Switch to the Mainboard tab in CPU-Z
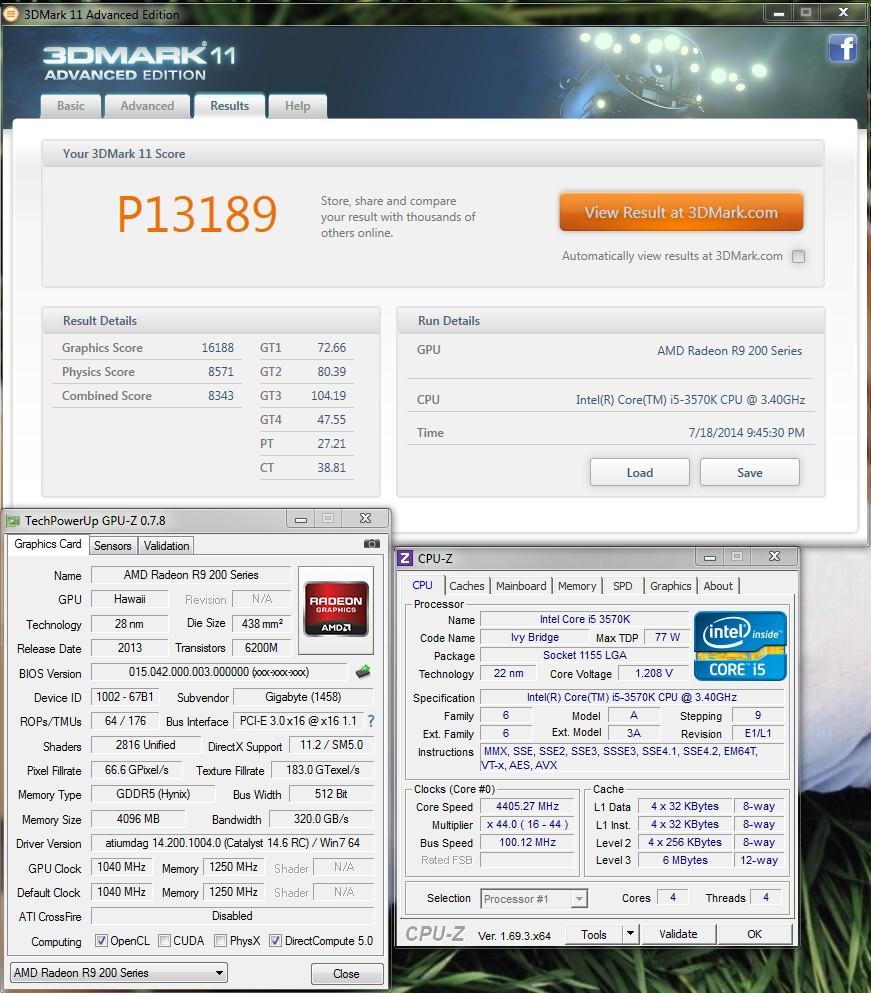The image size is (871, 993). pyautogui.click(x=521, y=586)
